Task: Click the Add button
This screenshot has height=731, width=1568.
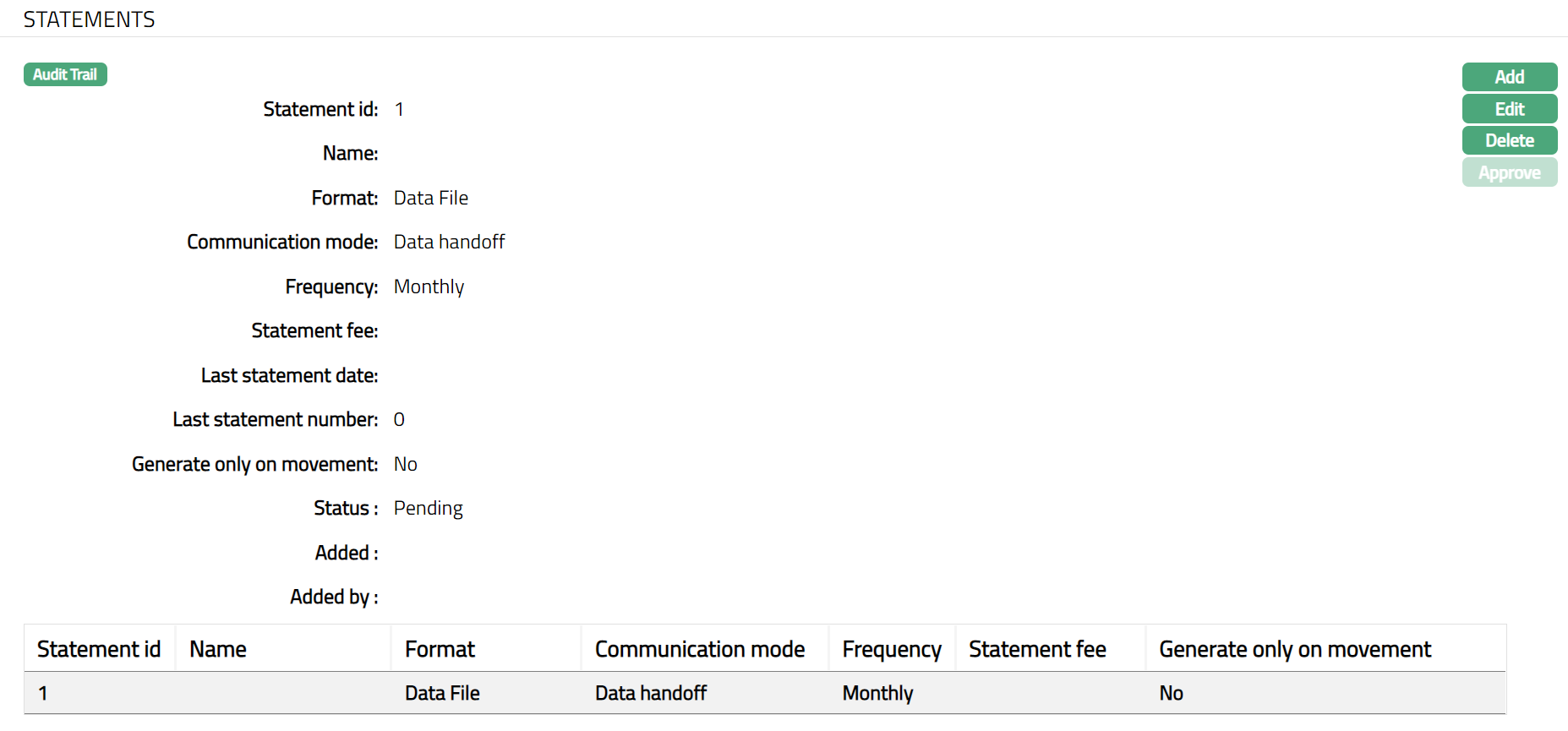Action: [1509, 77]
